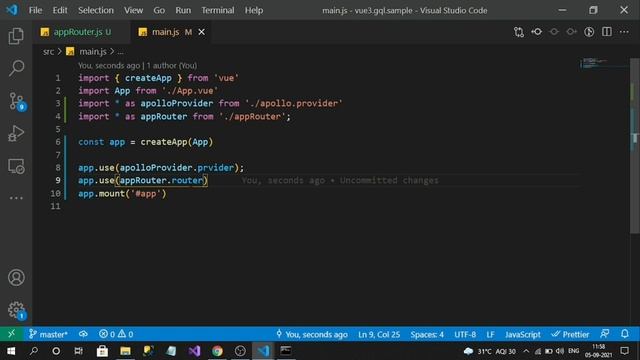The width and height of the screenshot is (640, 360).
Task: Open the Selection menu
Action: click(x=96, y=10)
